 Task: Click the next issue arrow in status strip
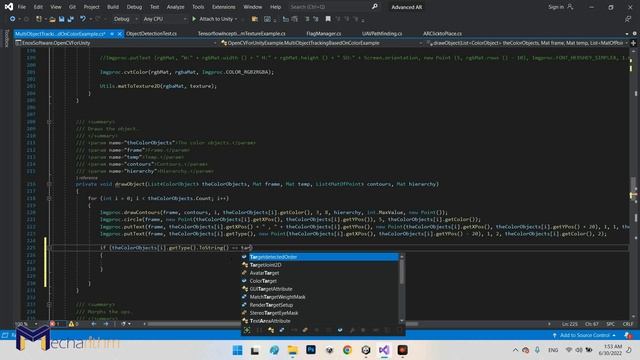tap(106, 324)
